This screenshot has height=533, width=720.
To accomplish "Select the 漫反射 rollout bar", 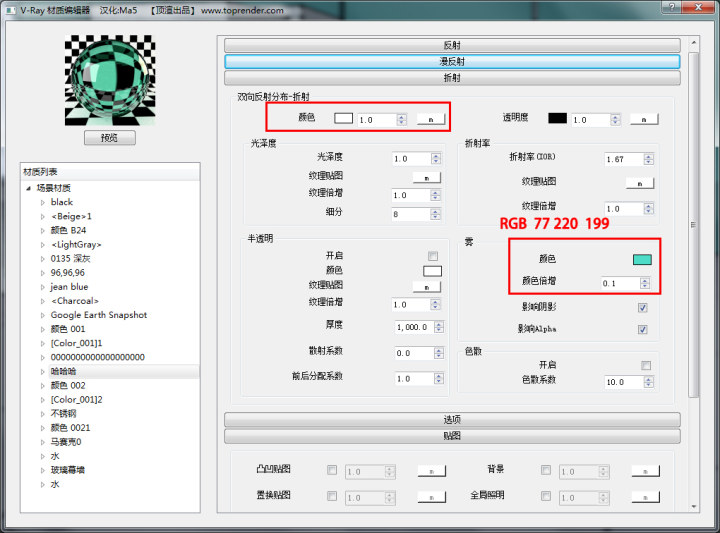I will click(x=452, y=62).
